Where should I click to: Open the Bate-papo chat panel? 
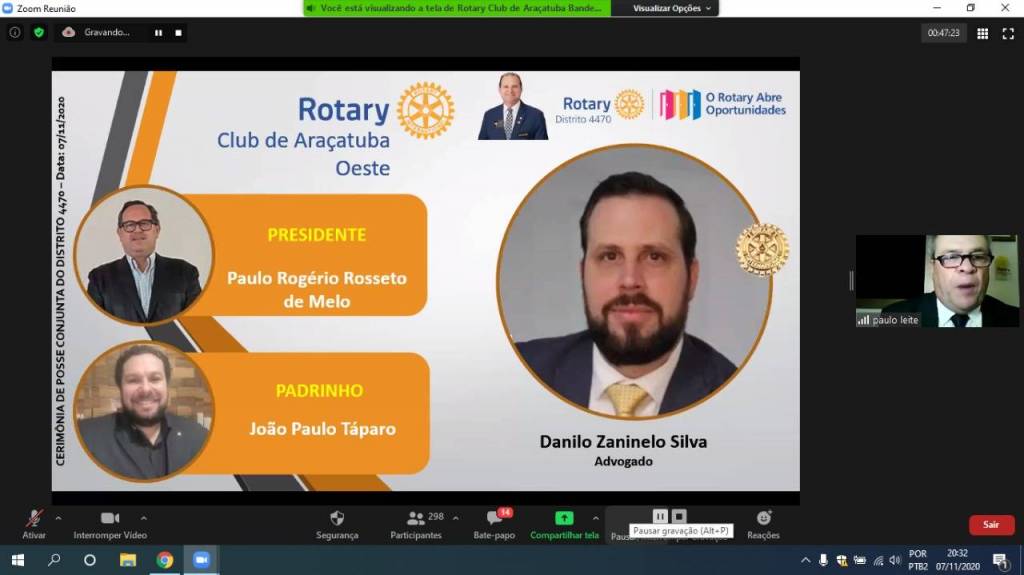coord(494,523)
